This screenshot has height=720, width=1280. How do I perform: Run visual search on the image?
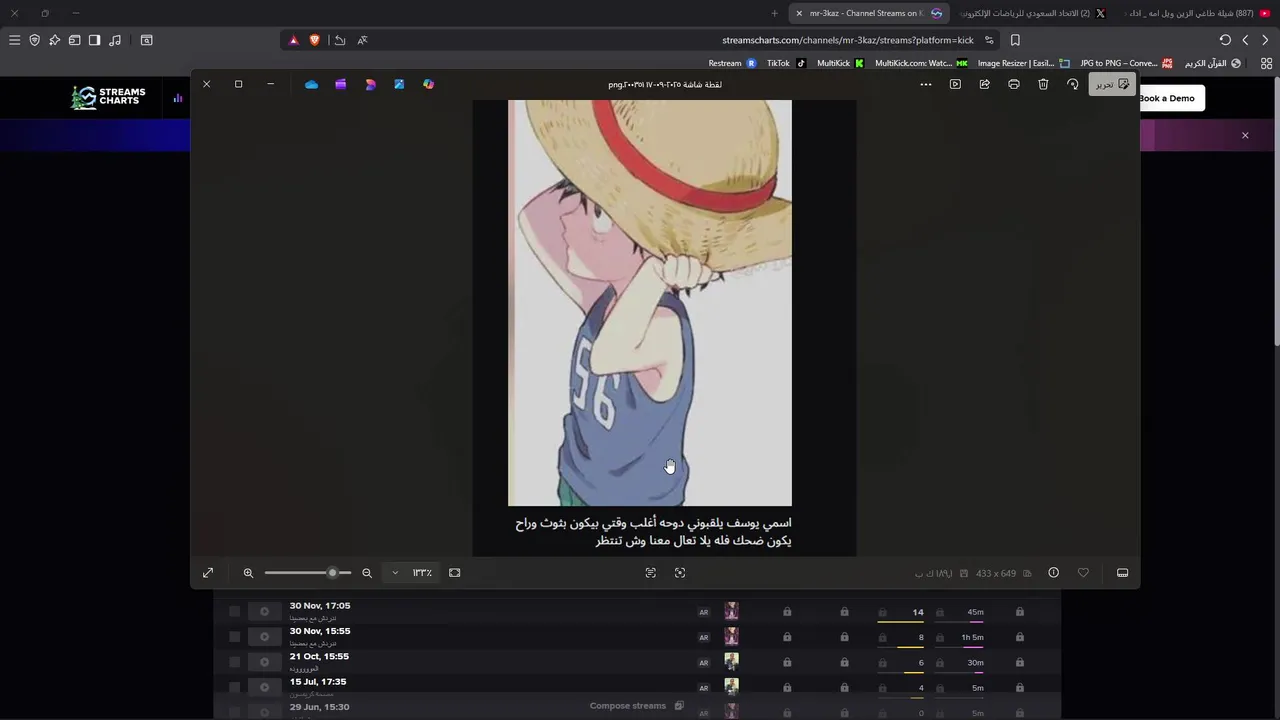pos(680,573)
